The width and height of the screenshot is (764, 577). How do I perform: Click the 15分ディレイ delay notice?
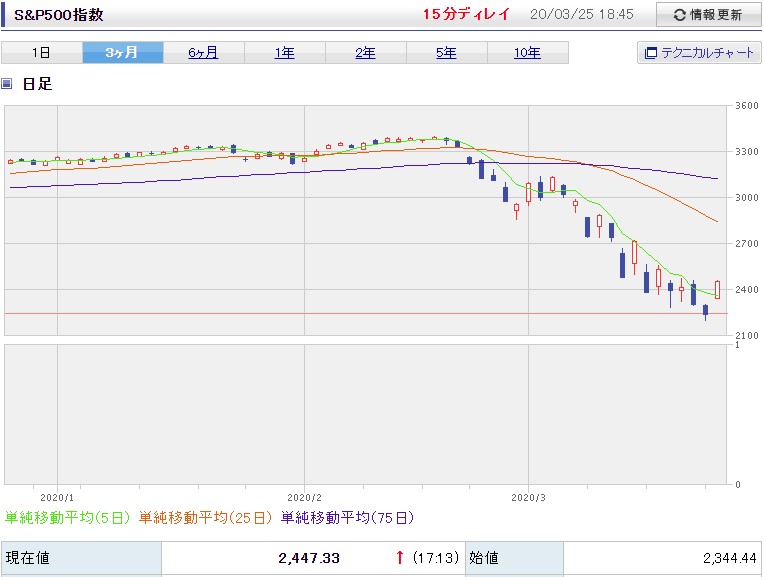tap(466, 14)
